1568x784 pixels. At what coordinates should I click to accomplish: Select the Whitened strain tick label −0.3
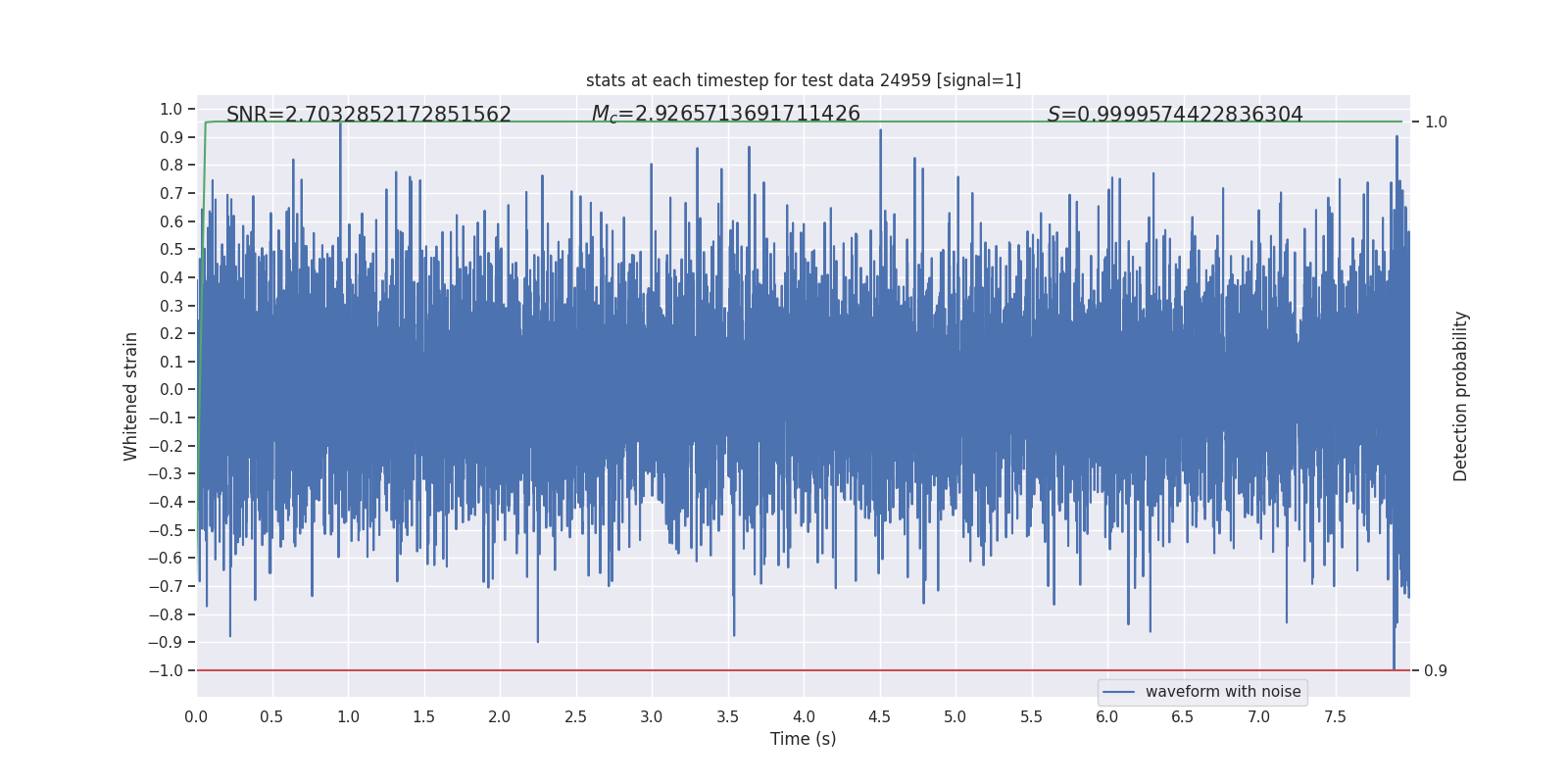[x=166, y=473]
